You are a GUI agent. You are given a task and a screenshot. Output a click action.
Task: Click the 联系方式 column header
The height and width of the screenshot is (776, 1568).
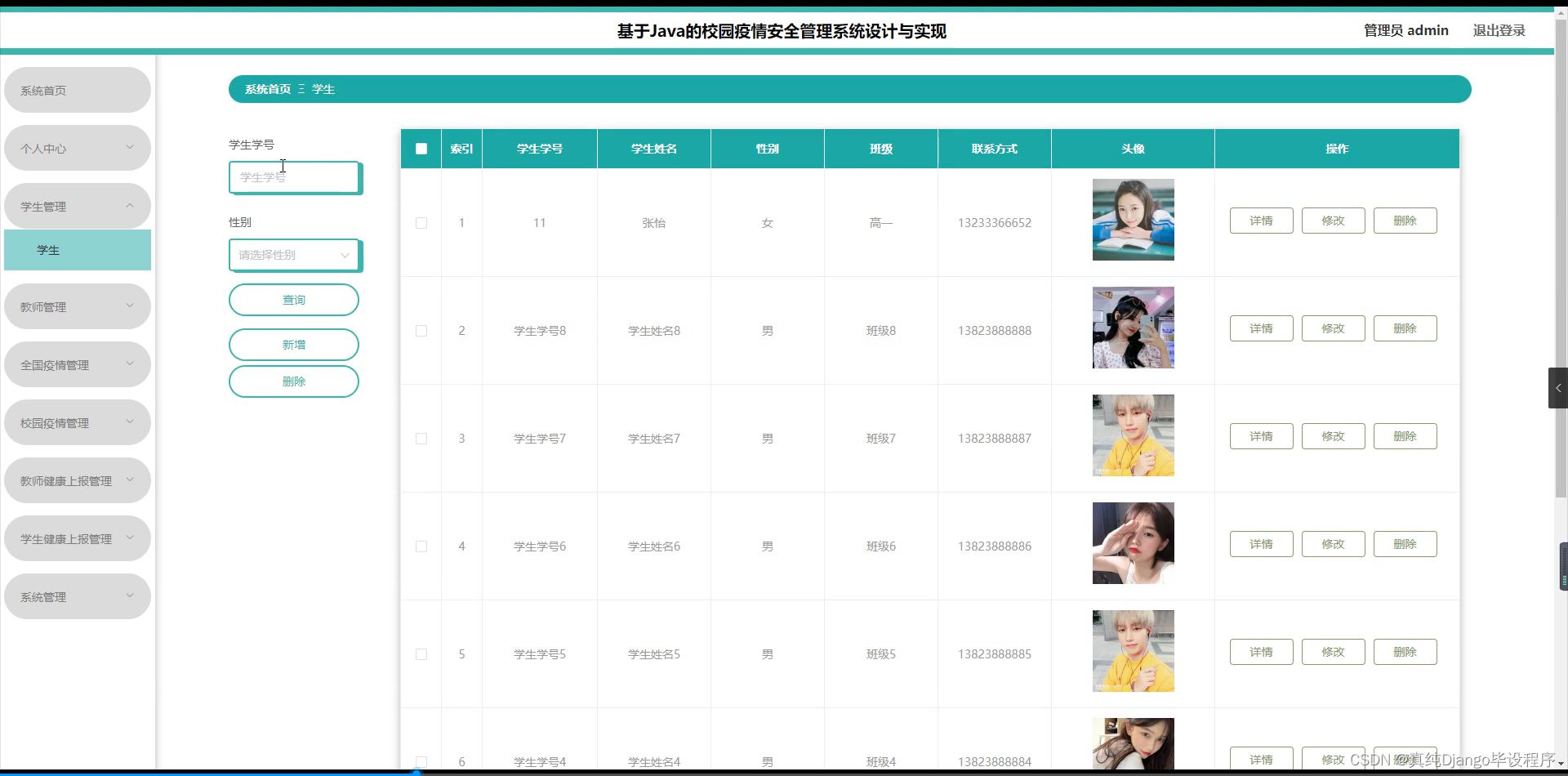(995, 149)
